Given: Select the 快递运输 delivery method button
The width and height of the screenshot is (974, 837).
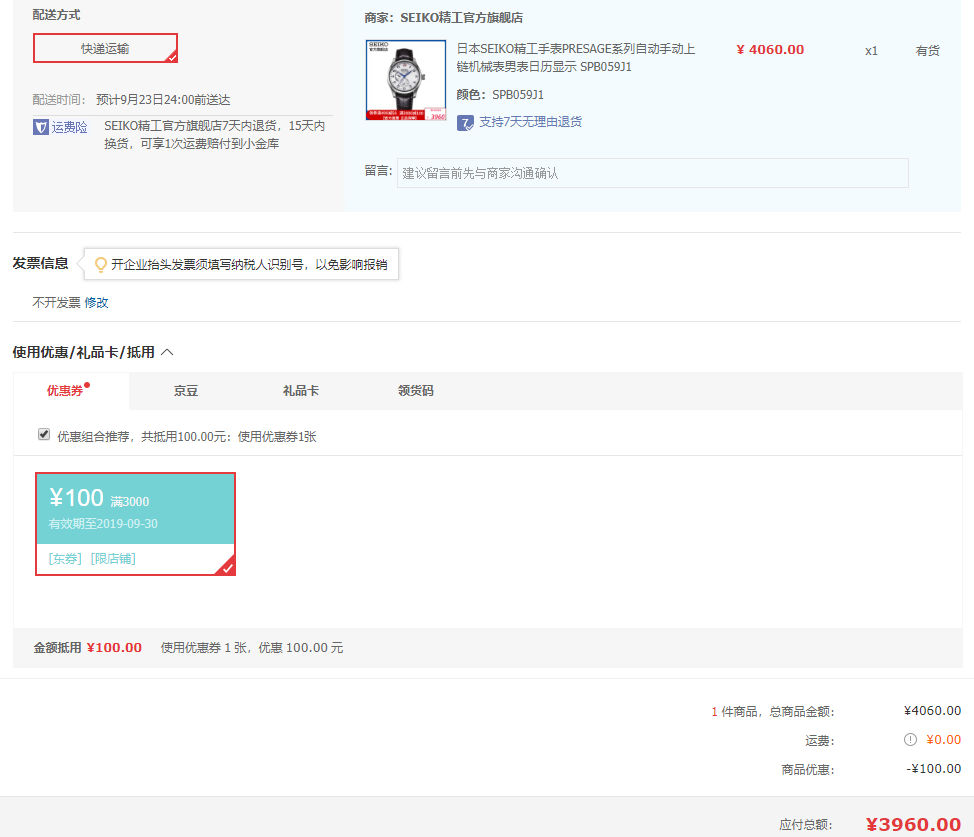Looking at the screenshot, I should click(x=105, y=48).
